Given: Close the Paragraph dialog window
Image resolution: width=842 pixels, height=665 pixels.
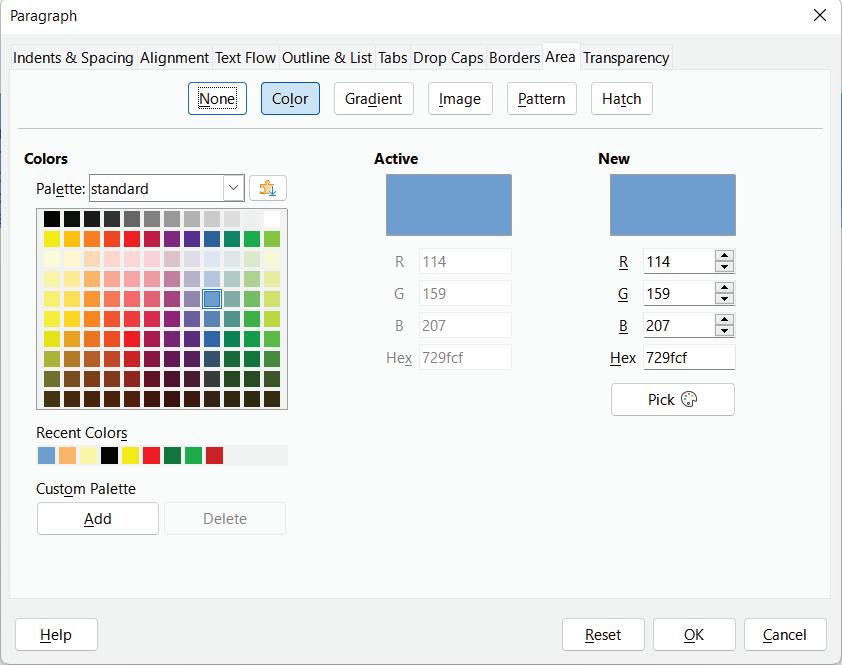Looking at the screenshot, I should 820,16.
